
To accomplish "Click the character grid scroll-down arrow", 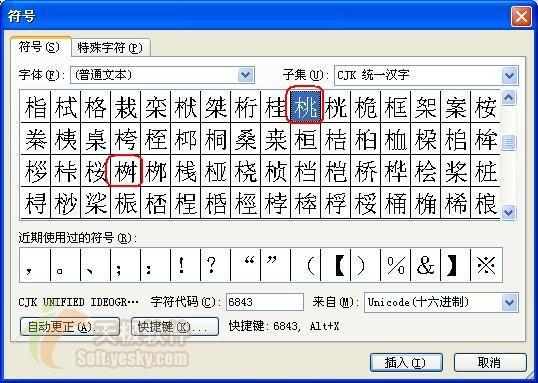I will 509,212.
